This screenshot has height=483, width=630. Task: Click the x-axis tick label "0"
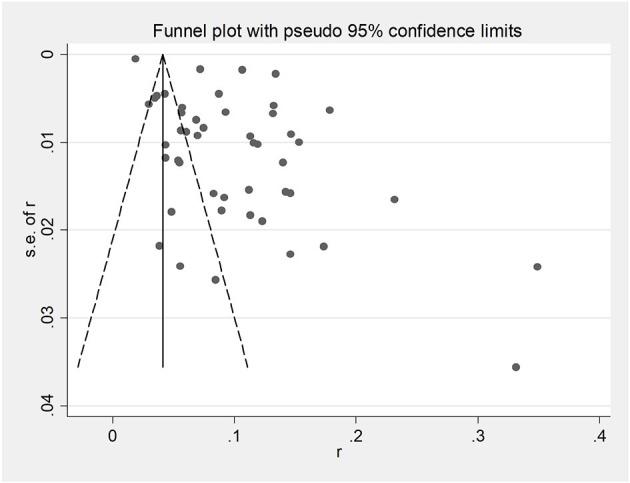(112, 437)
